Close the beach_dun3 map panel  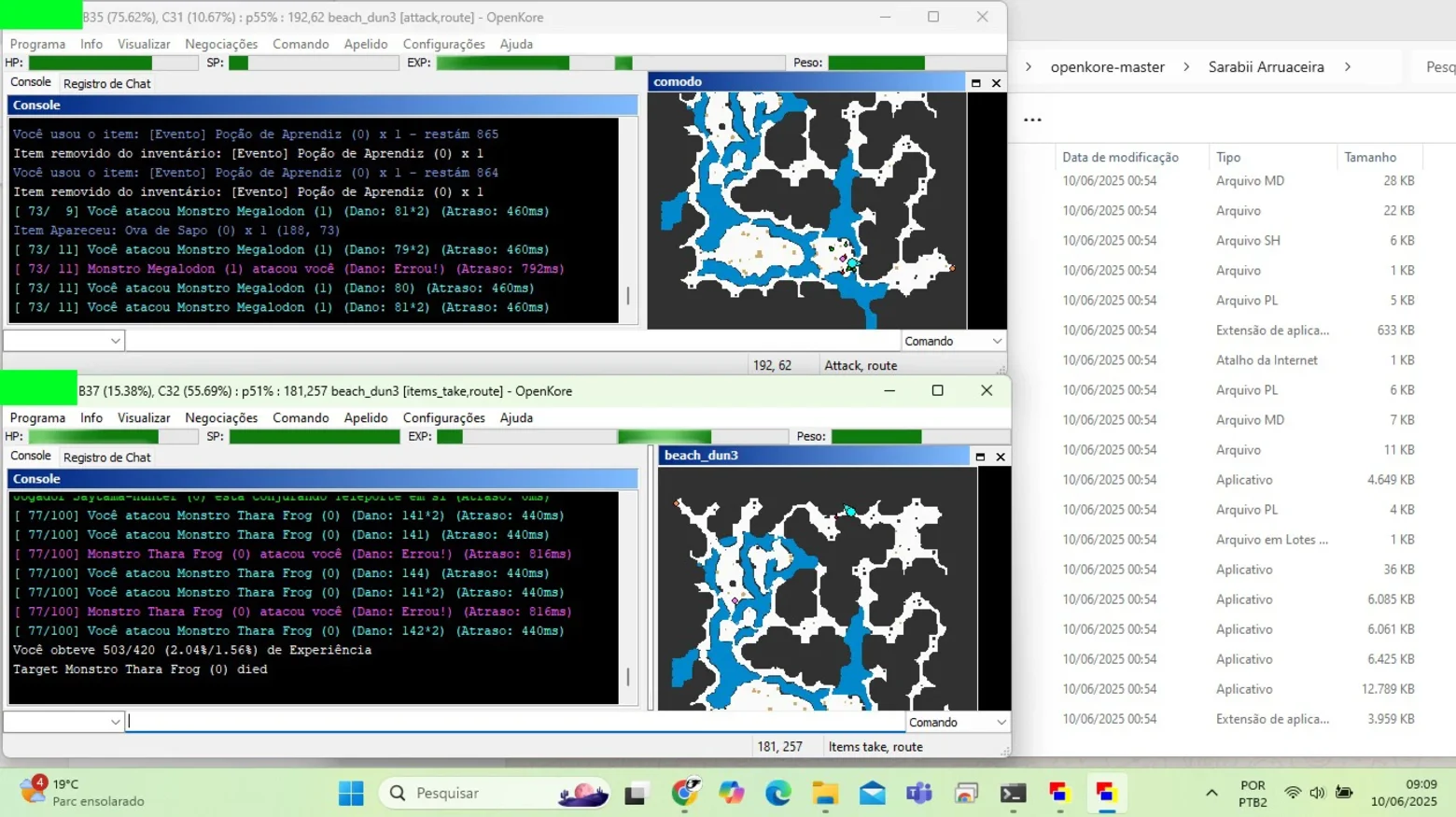coord(1001,457)
